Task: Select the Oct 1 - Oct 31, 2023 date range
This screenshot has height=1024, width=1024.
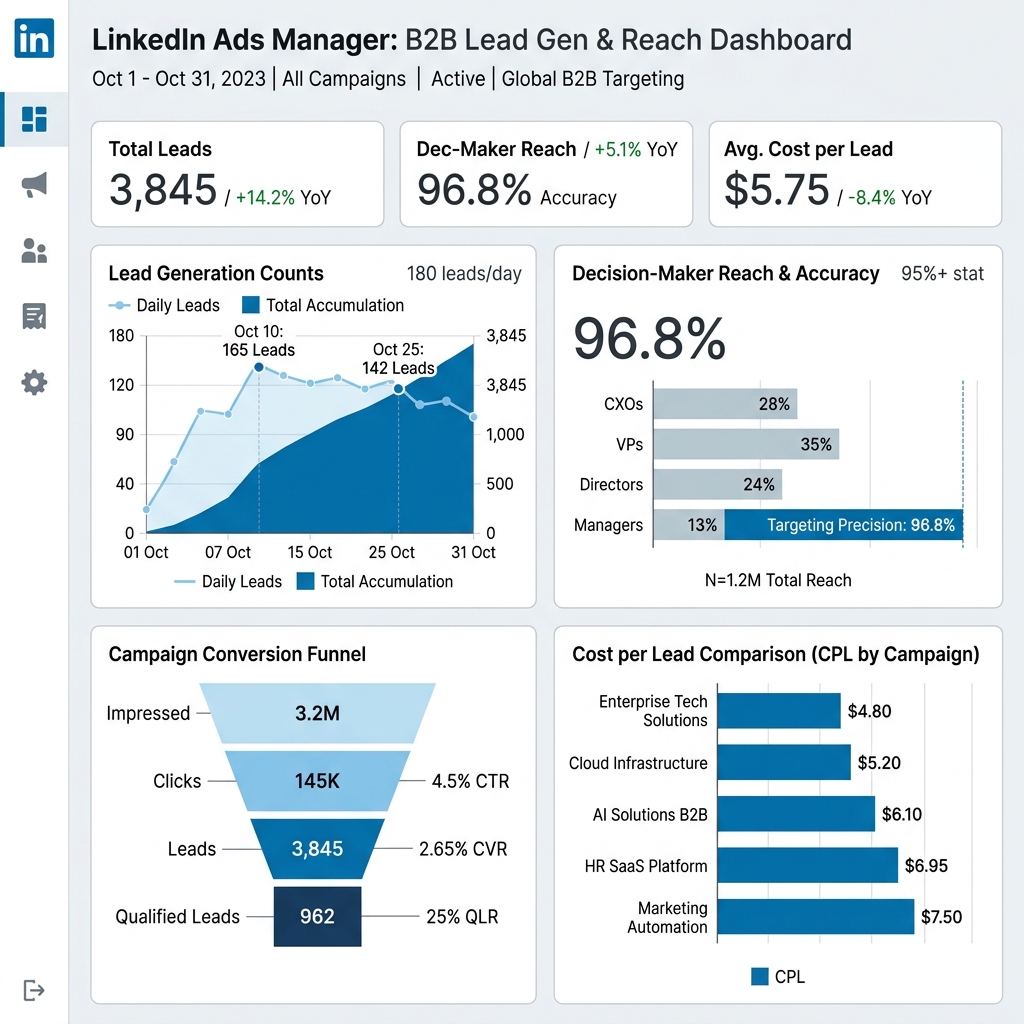Action: coord(179,79)
